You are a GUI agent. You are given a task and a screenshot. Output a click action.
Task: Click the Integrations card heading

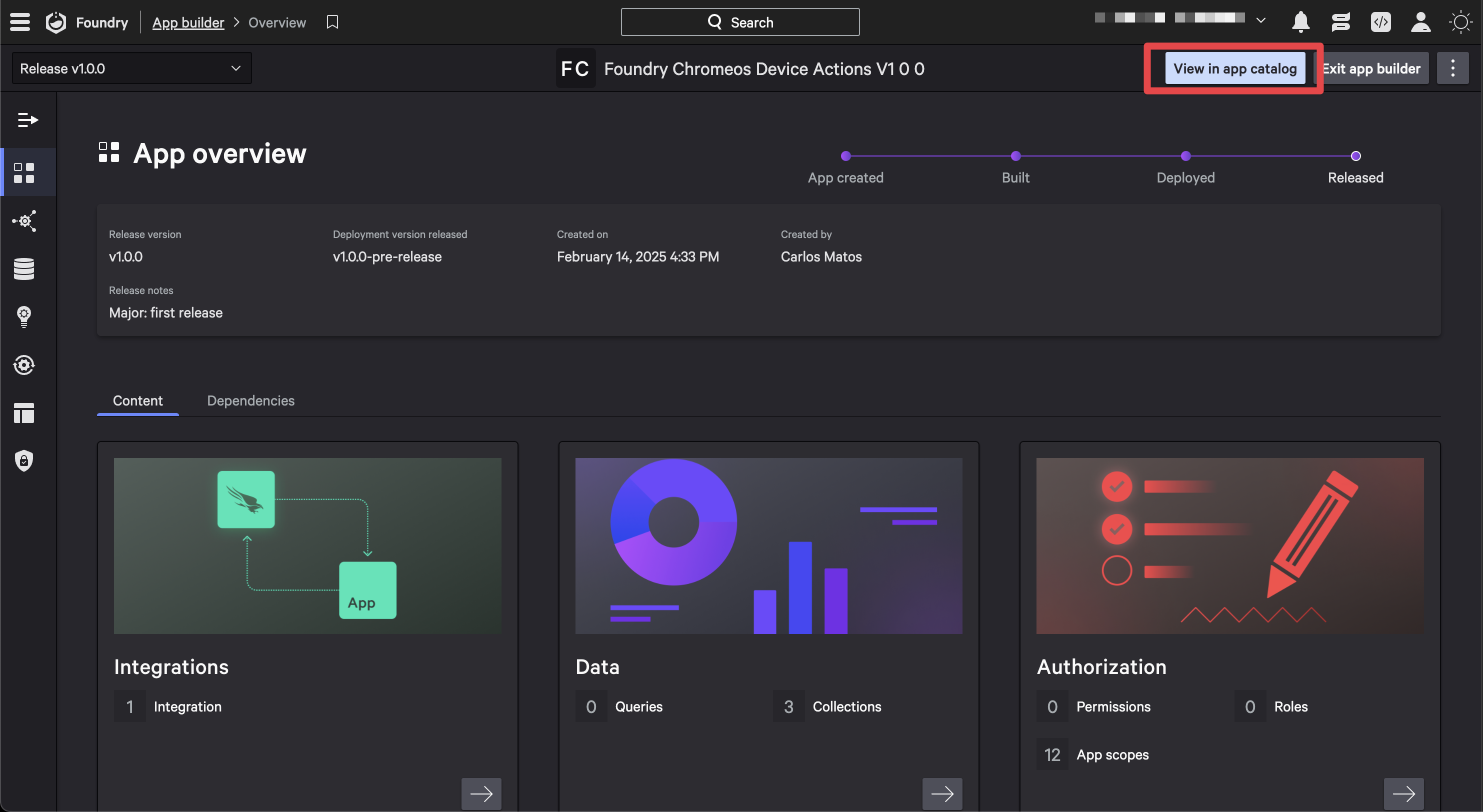(171, 666)
